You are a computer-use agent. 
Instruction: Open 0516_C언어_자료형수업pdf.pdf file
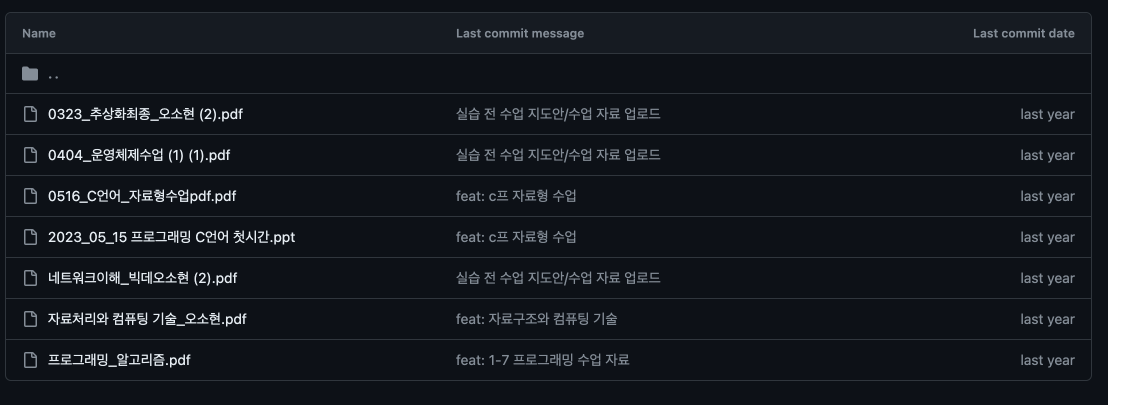(141, 196)
